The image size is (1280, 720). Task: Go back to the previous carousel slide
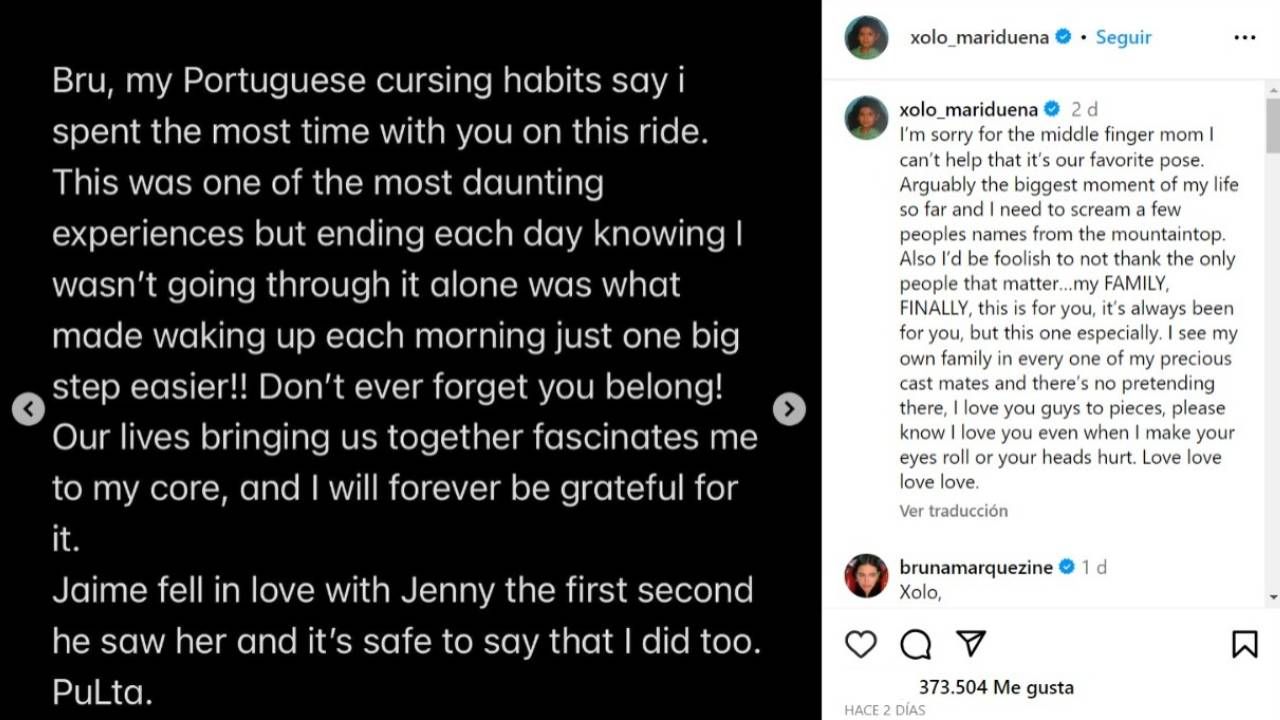tap(28, 408)
